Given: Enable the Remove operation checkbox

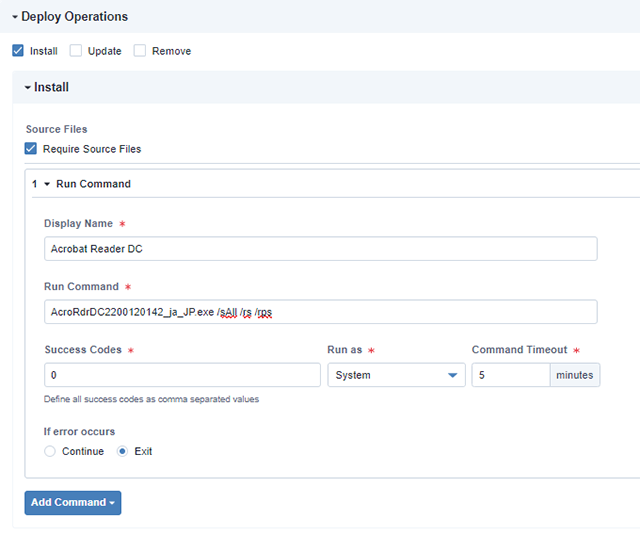Looking at the screenshot, I should click(x=140, y=51).
